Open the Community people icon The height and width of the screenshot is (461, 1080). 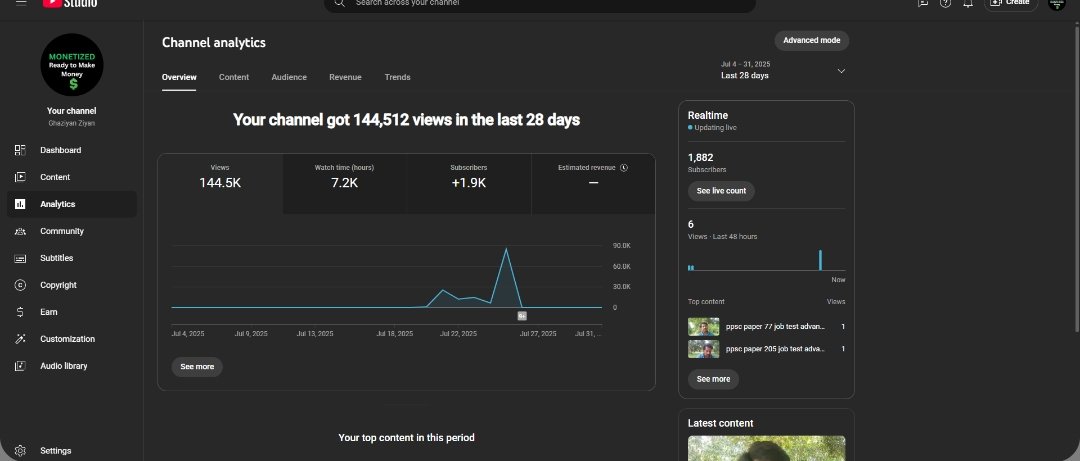coord(20,231)
